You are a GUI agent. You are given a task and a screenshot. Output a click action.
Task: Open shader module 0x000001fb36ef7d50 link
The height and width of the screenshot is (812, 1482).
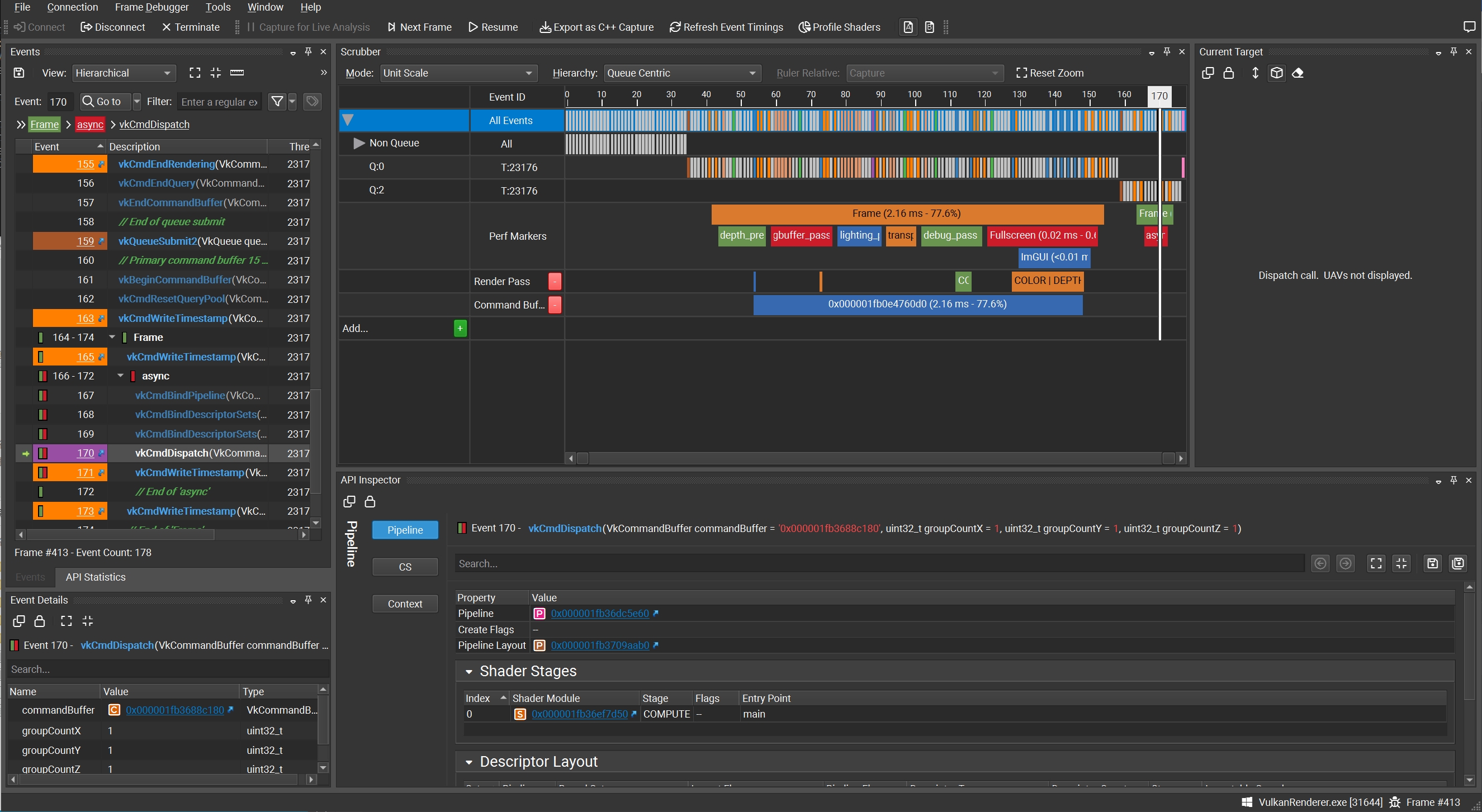click(579, 714)
